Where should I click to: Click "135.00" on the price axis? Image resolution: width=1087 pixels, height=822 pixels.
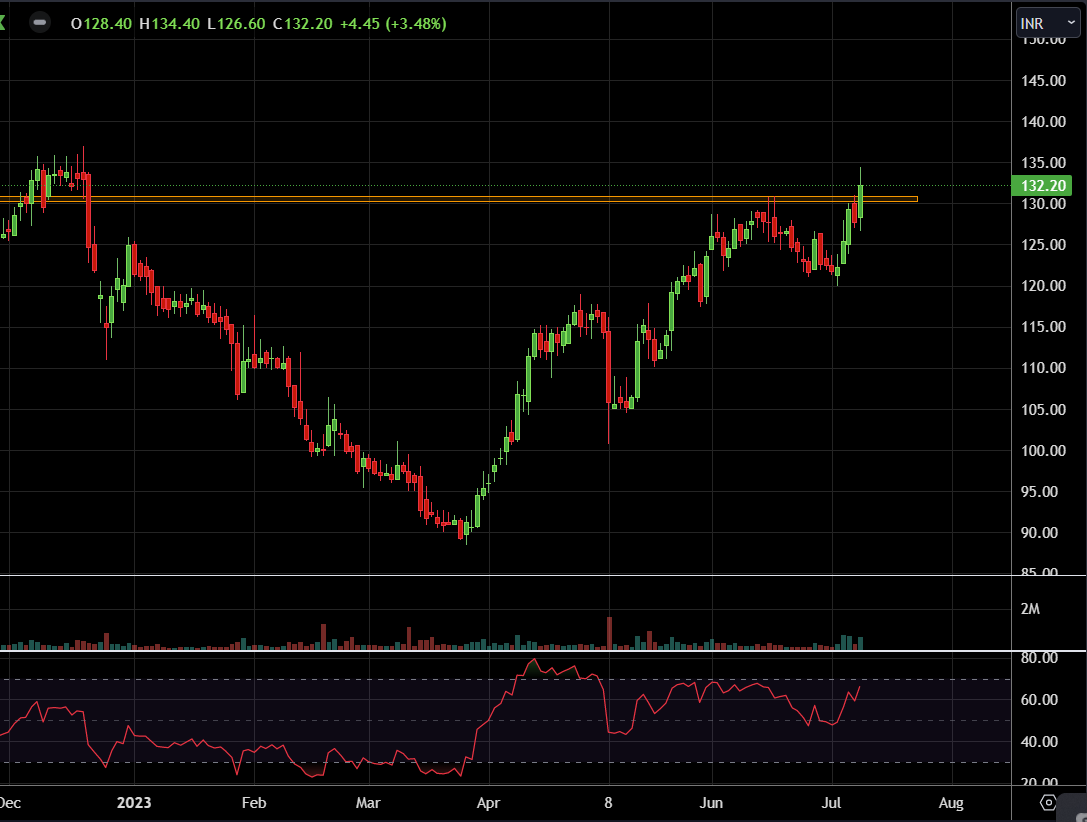tap(1043, 163)
